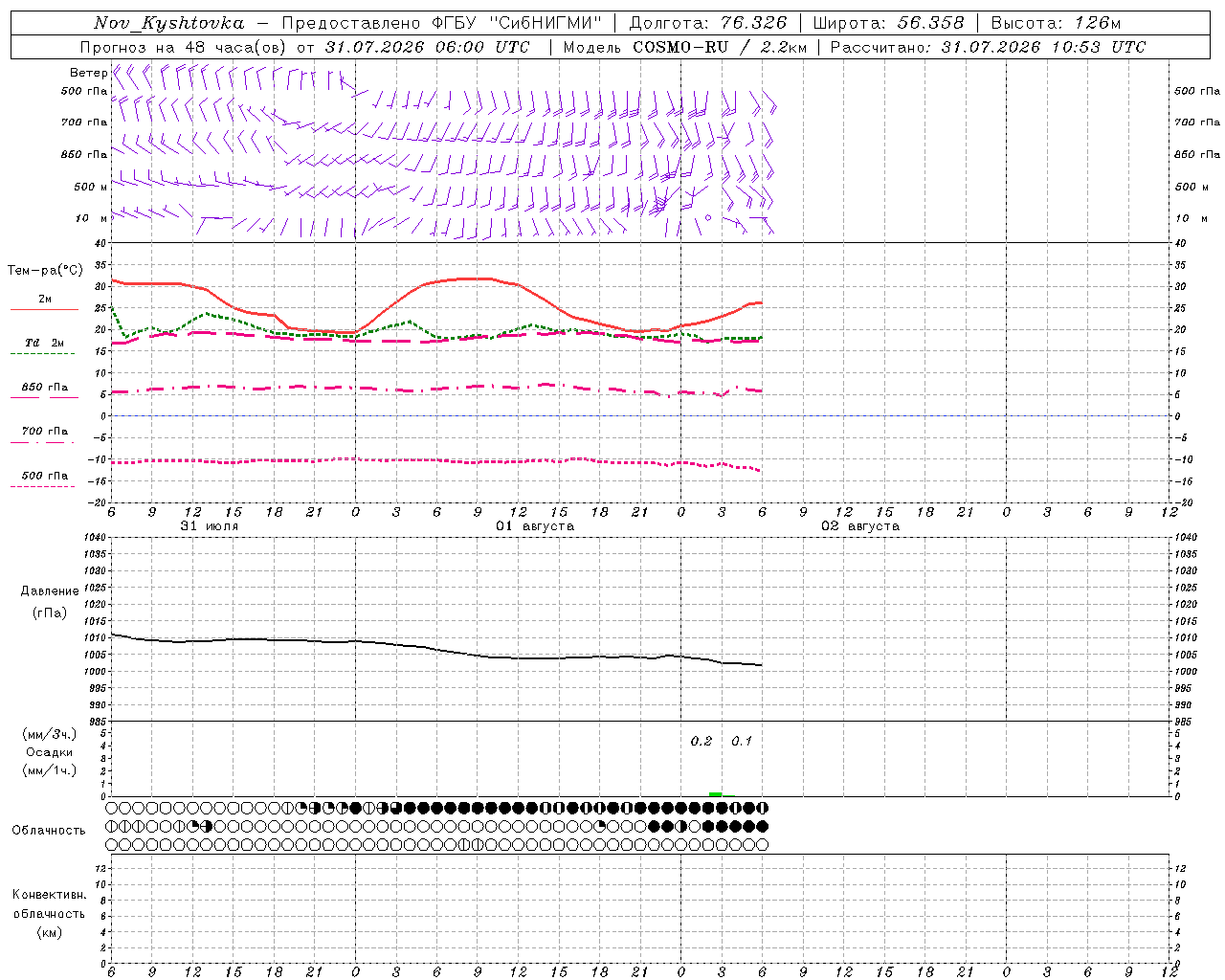Click the Осадки precipitation label
Viewport: 1225px width, 980px height.
(x=49, y=752)
